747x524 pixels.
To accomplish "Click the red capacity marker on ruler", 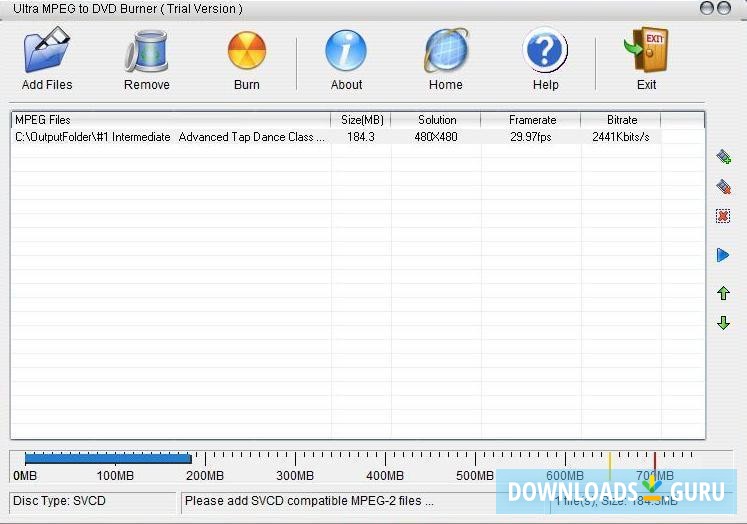I will [x=655, y=464].
